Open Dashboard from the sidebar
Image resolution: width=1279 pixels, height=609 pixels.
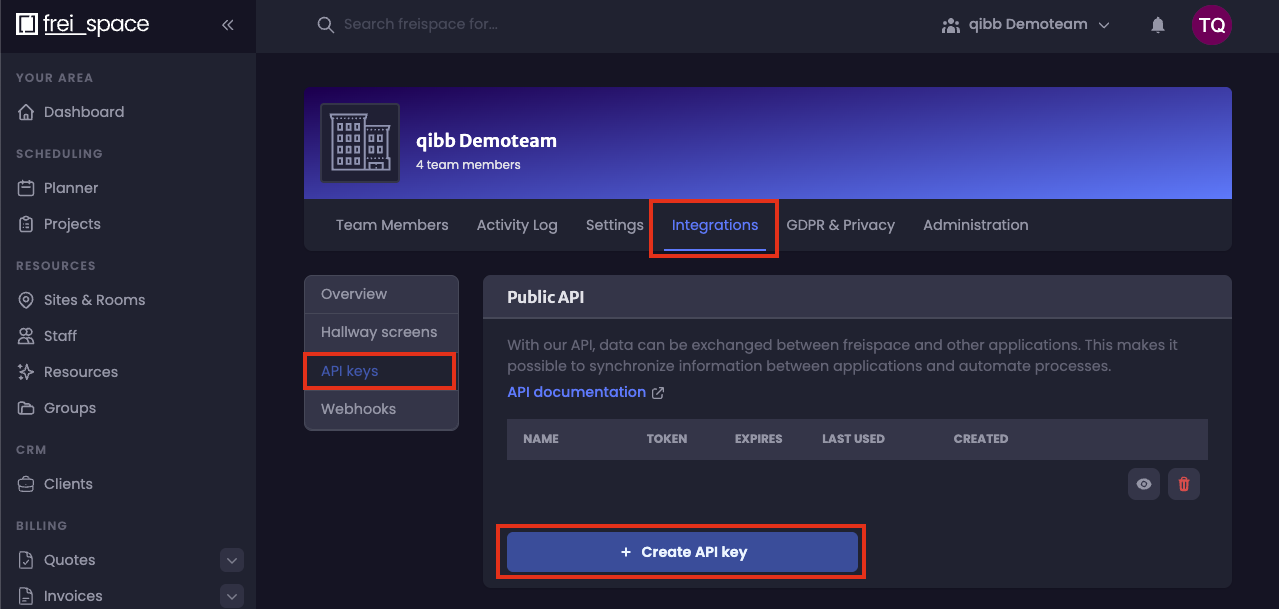pos(84,112)
